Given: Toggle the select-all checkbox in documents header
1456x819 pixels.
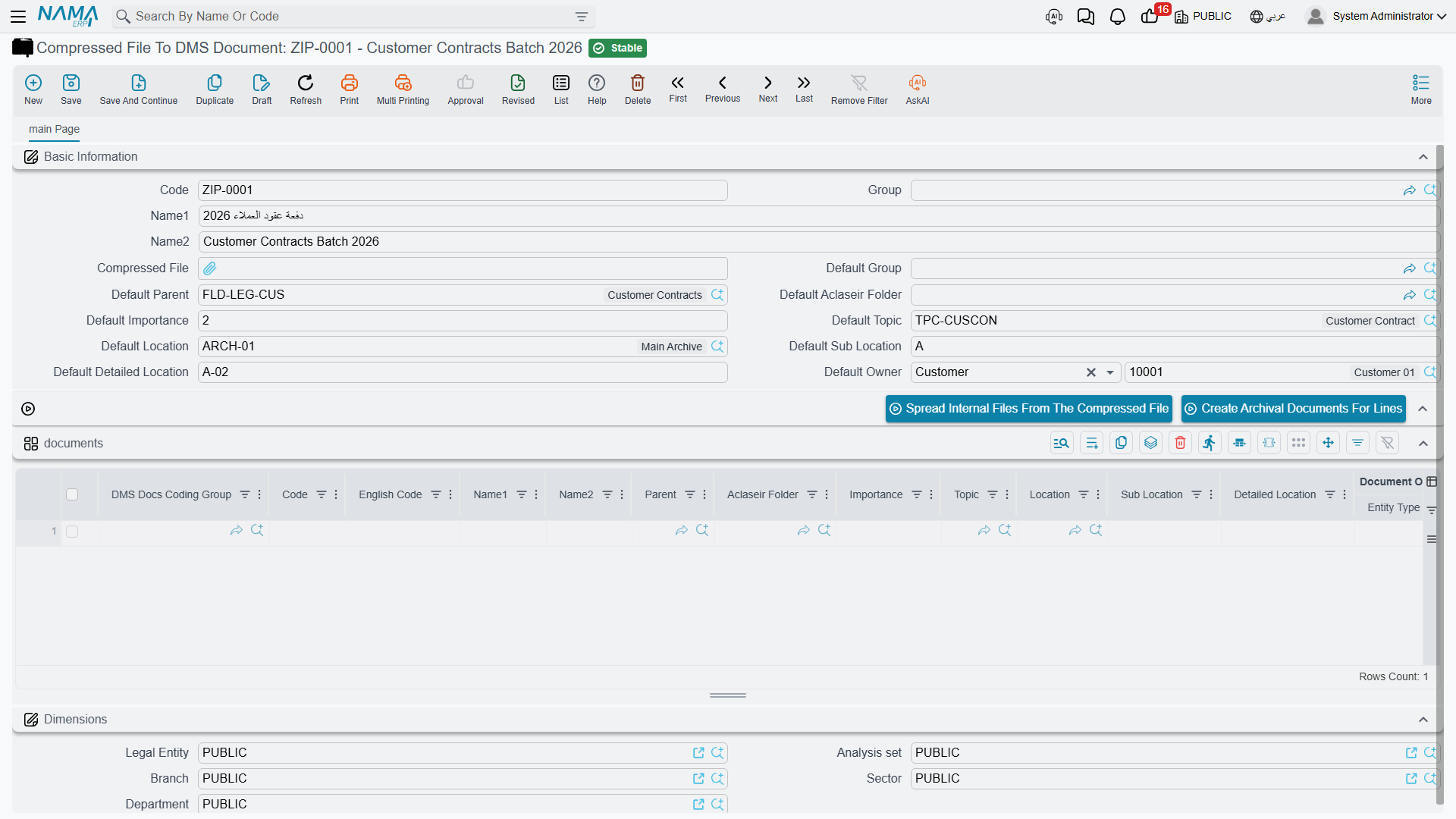Looking at the screenshot, I should (72, 494).
